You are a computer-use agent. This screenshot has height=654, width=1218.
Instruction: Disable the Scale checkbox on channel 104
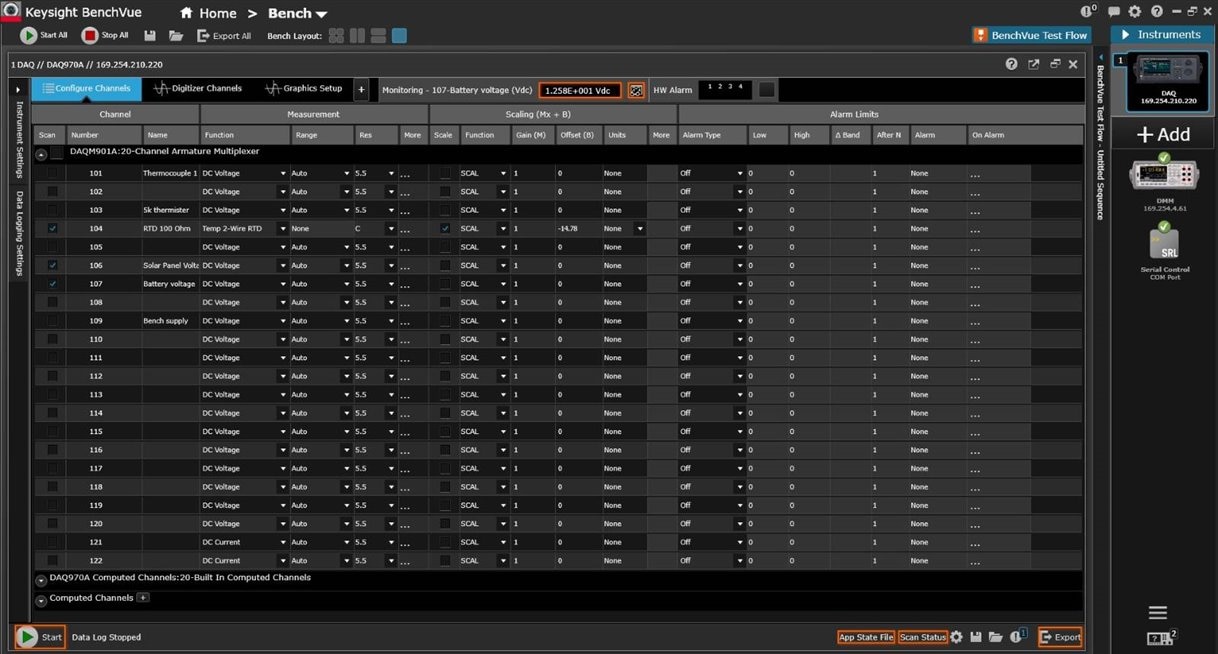click(445, 228)
